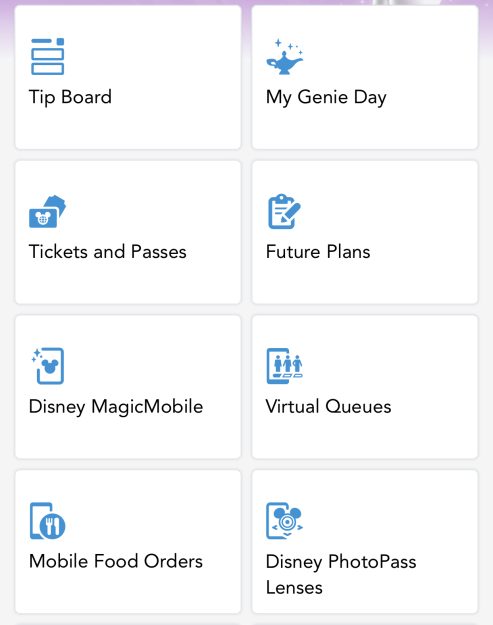Image resolution: width=493 pixels, height=625 pixels.
Task: Go to Future Plans text label
Action: tap(318, 252)
